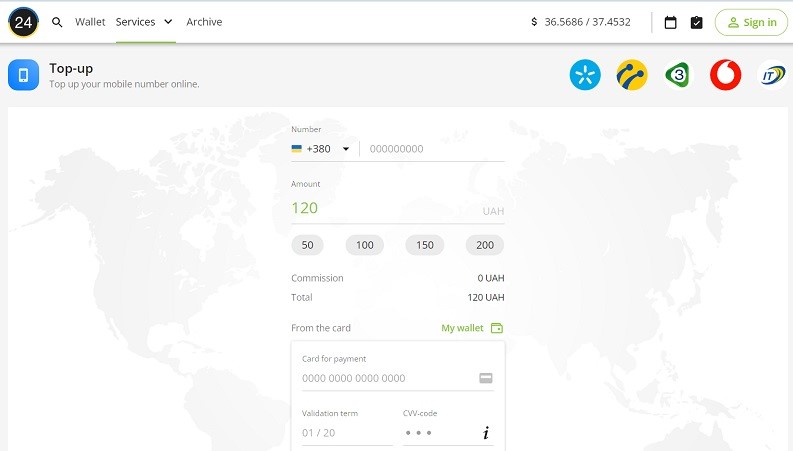Open the calendar icon in header
Viewport: 793px width, 451px height.
pyautogui.click(x=670, y=22)
